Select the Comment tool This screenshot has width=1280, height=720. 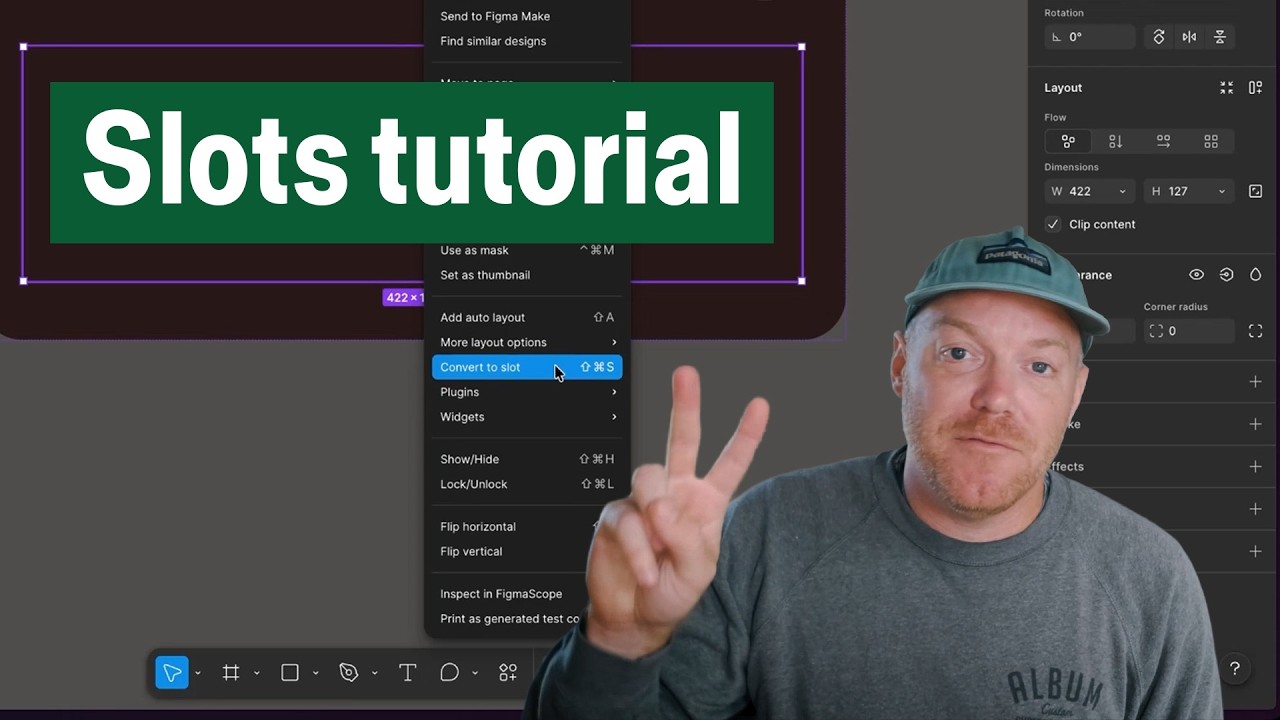[x=450, y=673]
